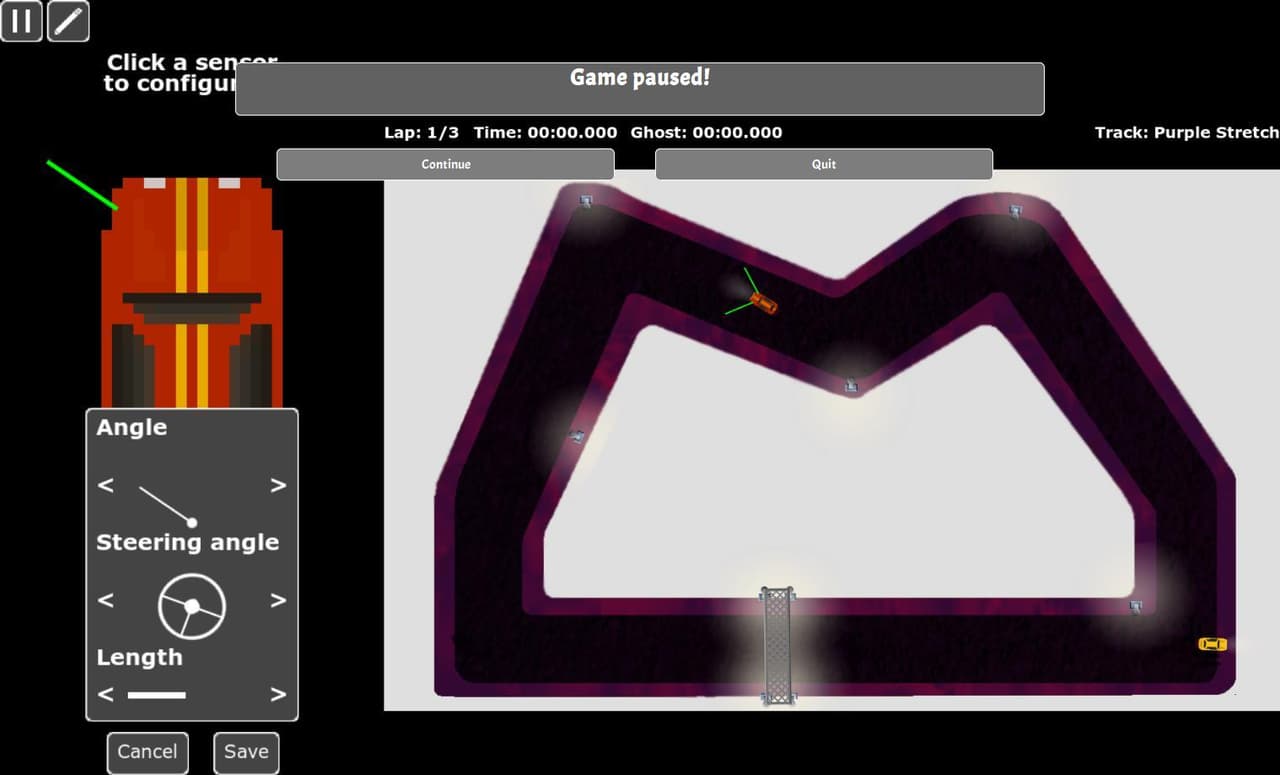Click the white length bar indicator
The image size is (1280, 775).
click(157, 694)
